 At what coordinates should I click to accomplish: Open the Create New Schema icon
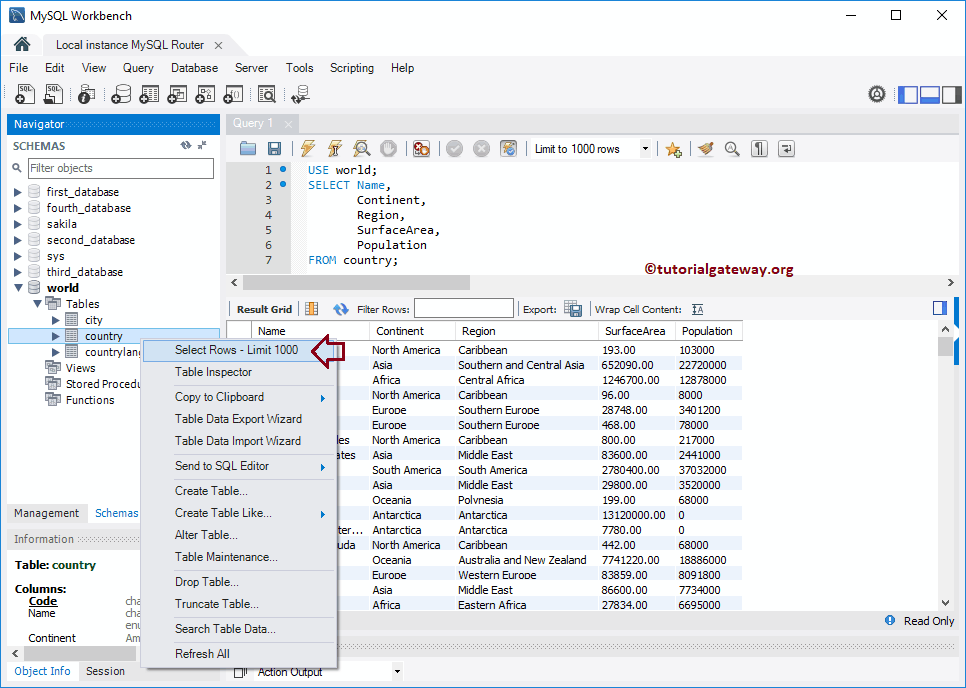(123, 94)
